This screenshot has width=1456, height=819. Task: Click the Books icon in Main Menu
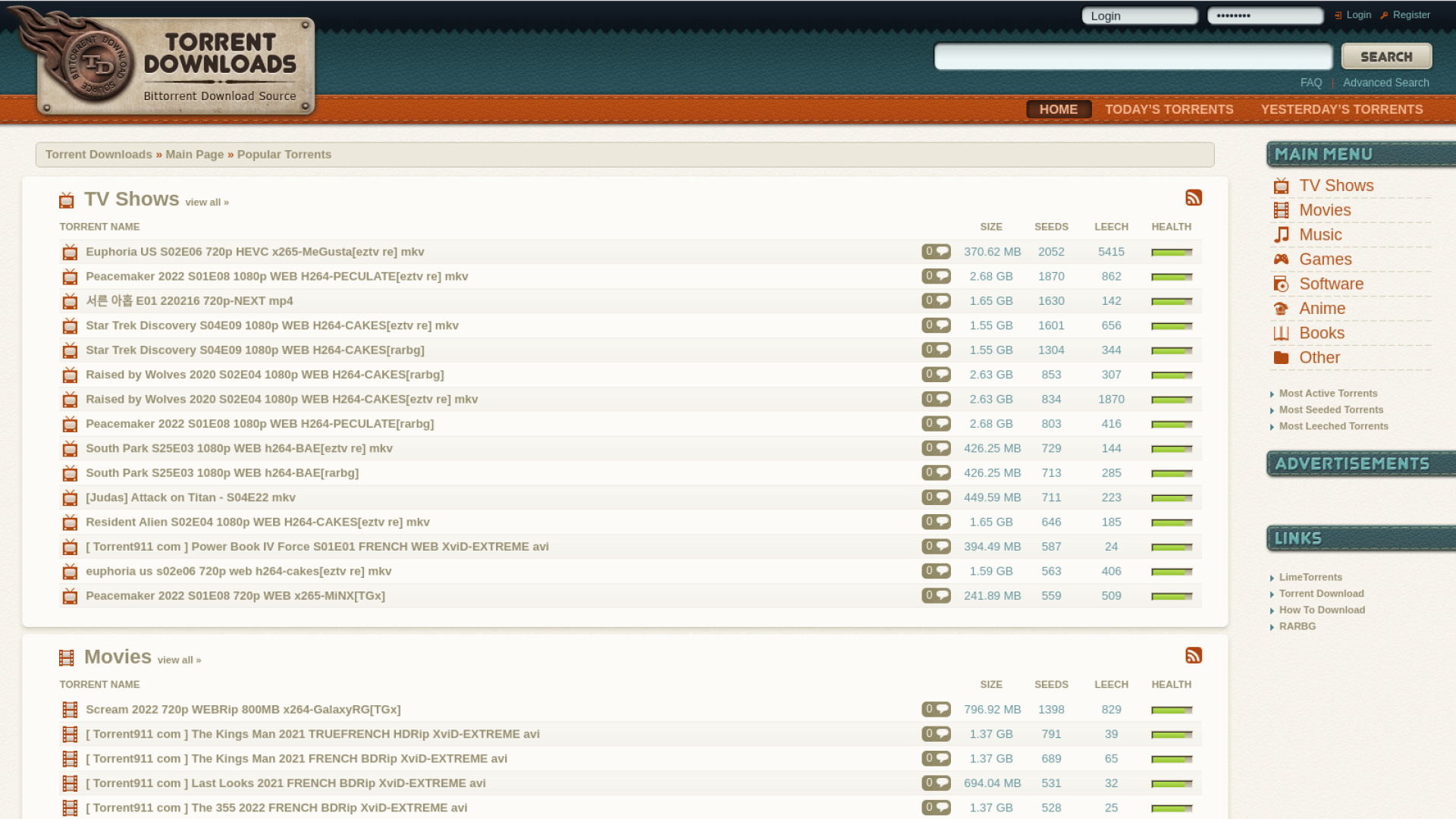pos(1282,334)
